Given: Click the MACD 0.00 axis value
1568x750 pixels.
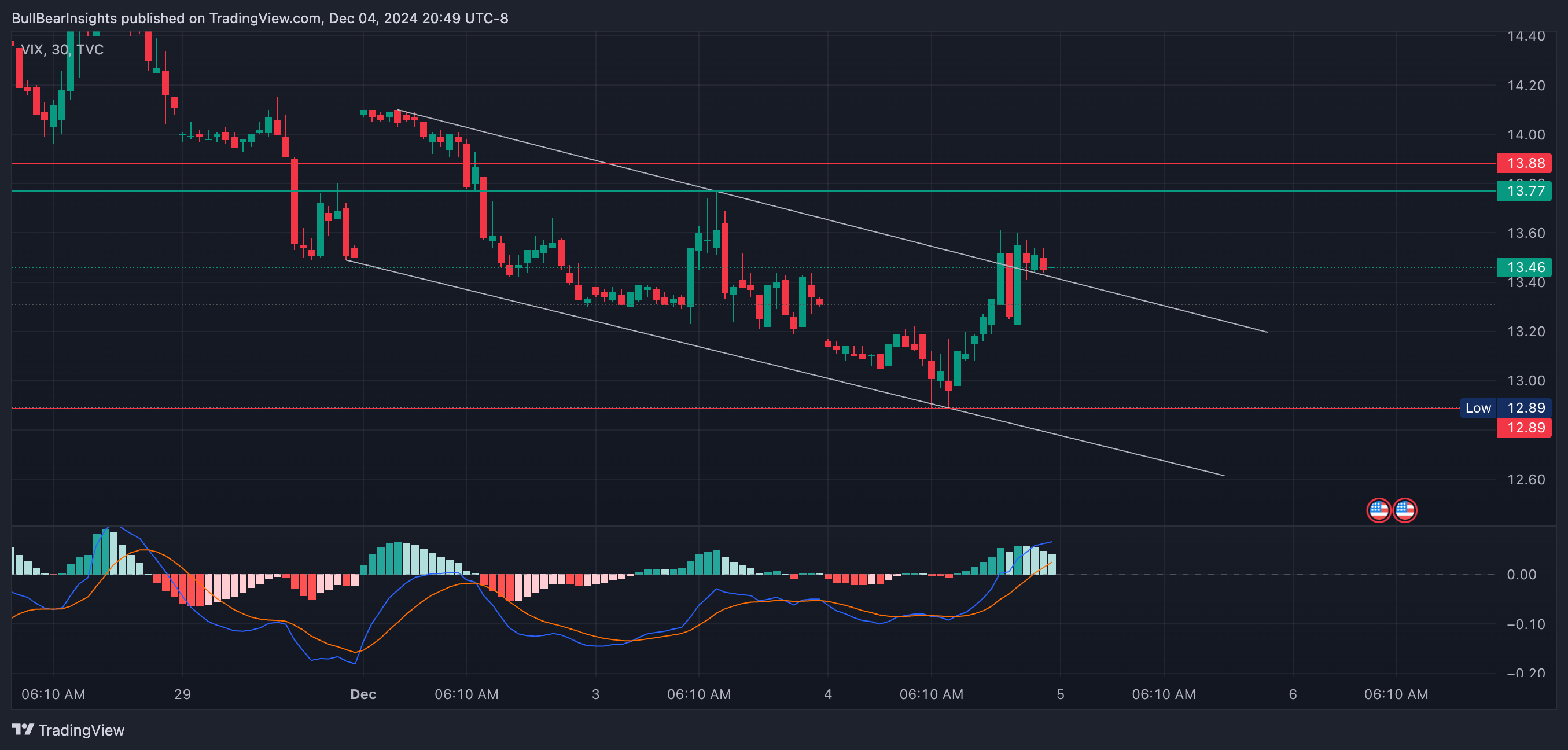Looking at the screenshot, I should (x=1521, y=575).
